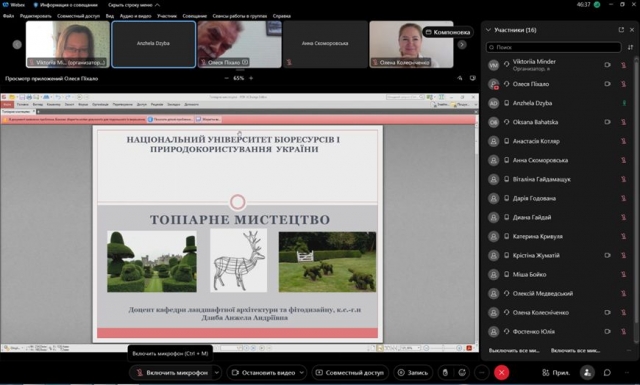Select Viktoriia Minder video thumbnail
Viewport: 640px width, 385px height.
tap(68, 44)
